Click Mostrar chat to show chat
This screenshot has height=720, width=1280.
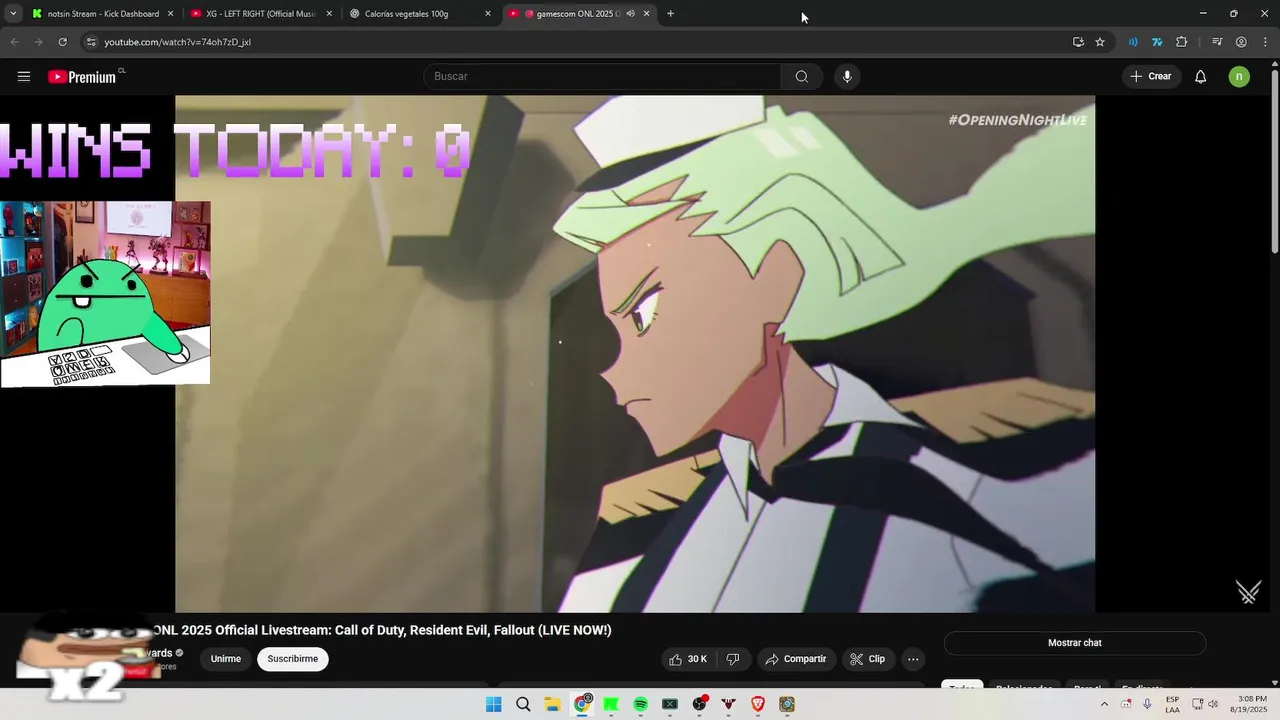tap(1075, 643)
